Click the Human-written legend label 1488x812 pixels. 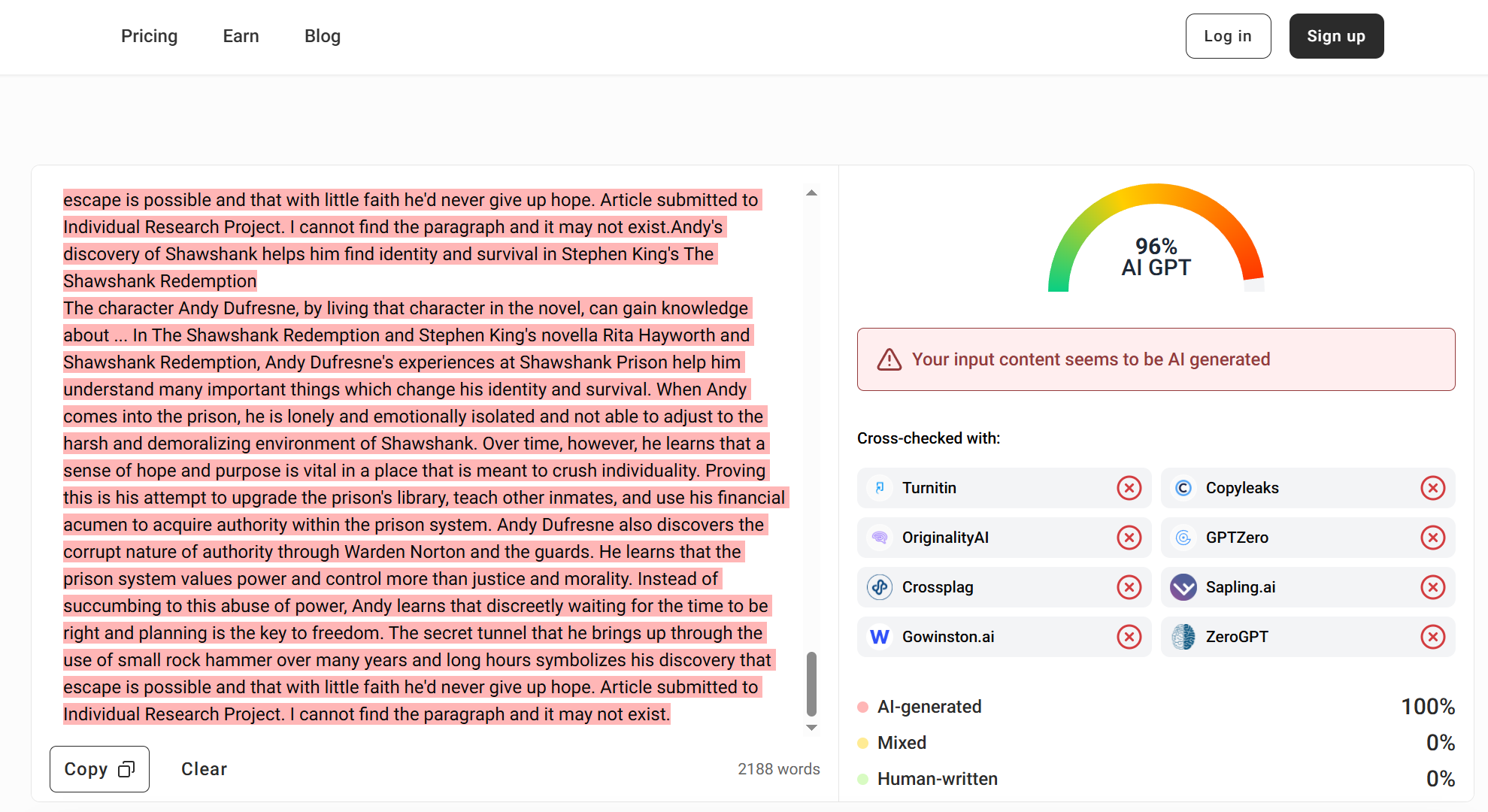(x=938, y=779)
